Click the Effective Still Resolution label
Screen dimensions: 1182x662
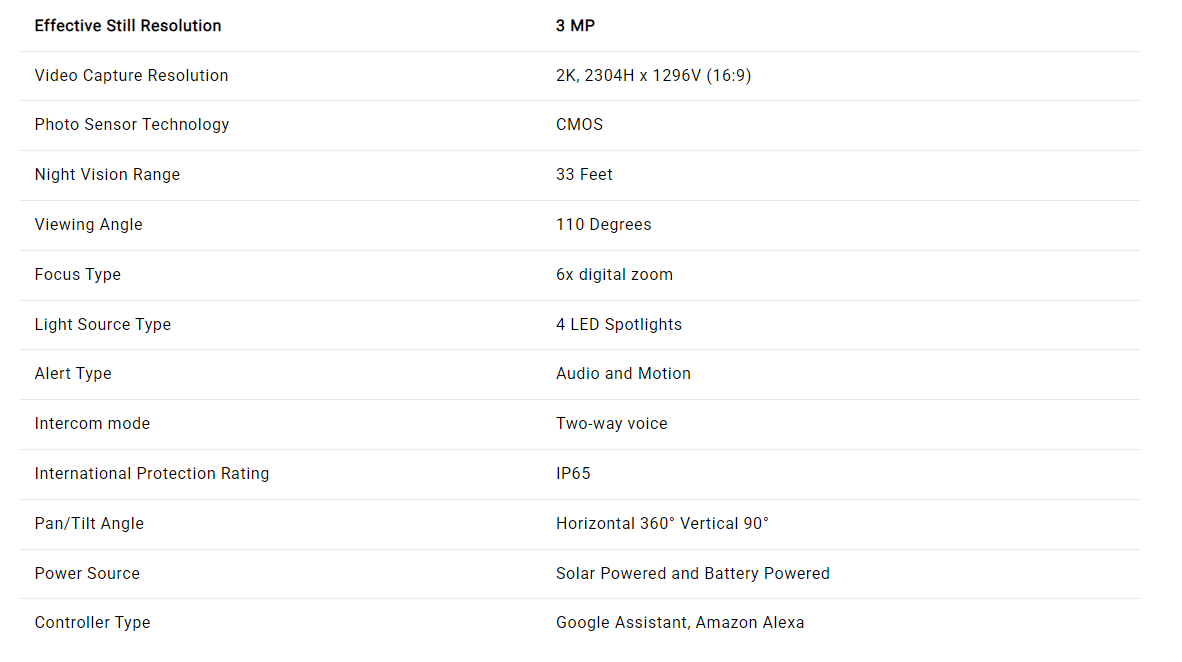(128, 26)
